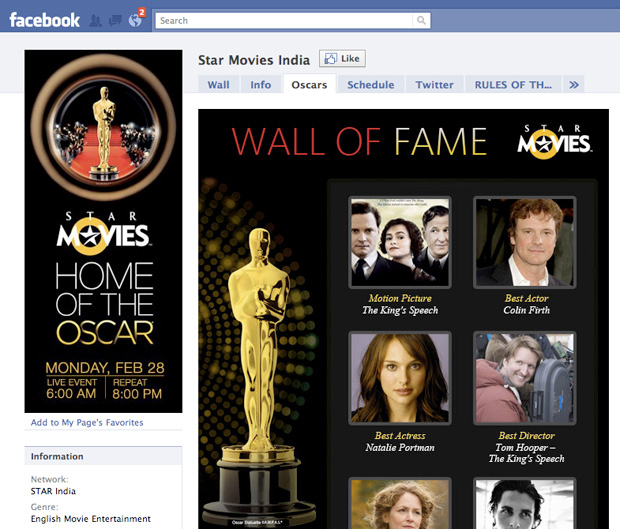This screenshot has height=529, width=620.
Task: Click the Tom Hooper Best Director photo
Action: (x=525, y=378)
